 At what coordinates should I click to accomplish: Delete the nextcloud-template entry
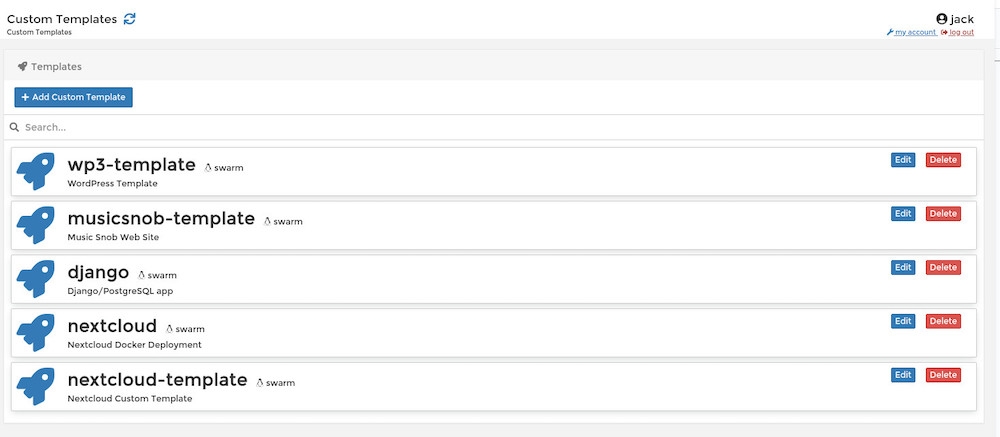[943, 375]
